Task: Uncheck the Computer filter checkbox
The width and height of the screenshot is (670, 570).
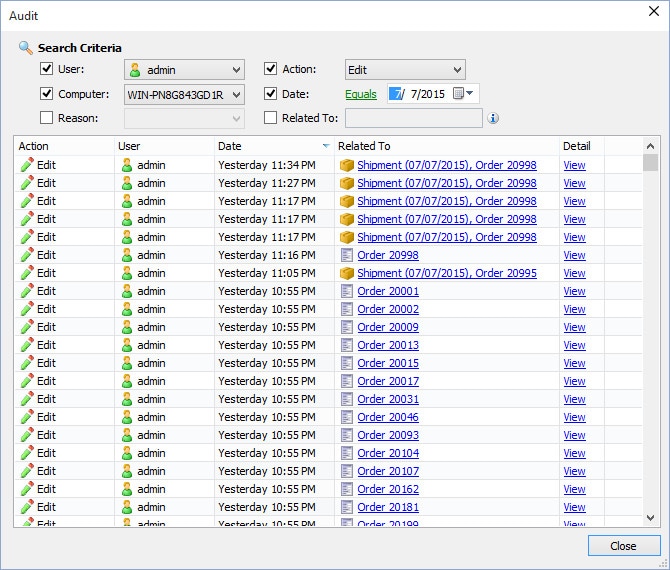Action: pos(46,94)
